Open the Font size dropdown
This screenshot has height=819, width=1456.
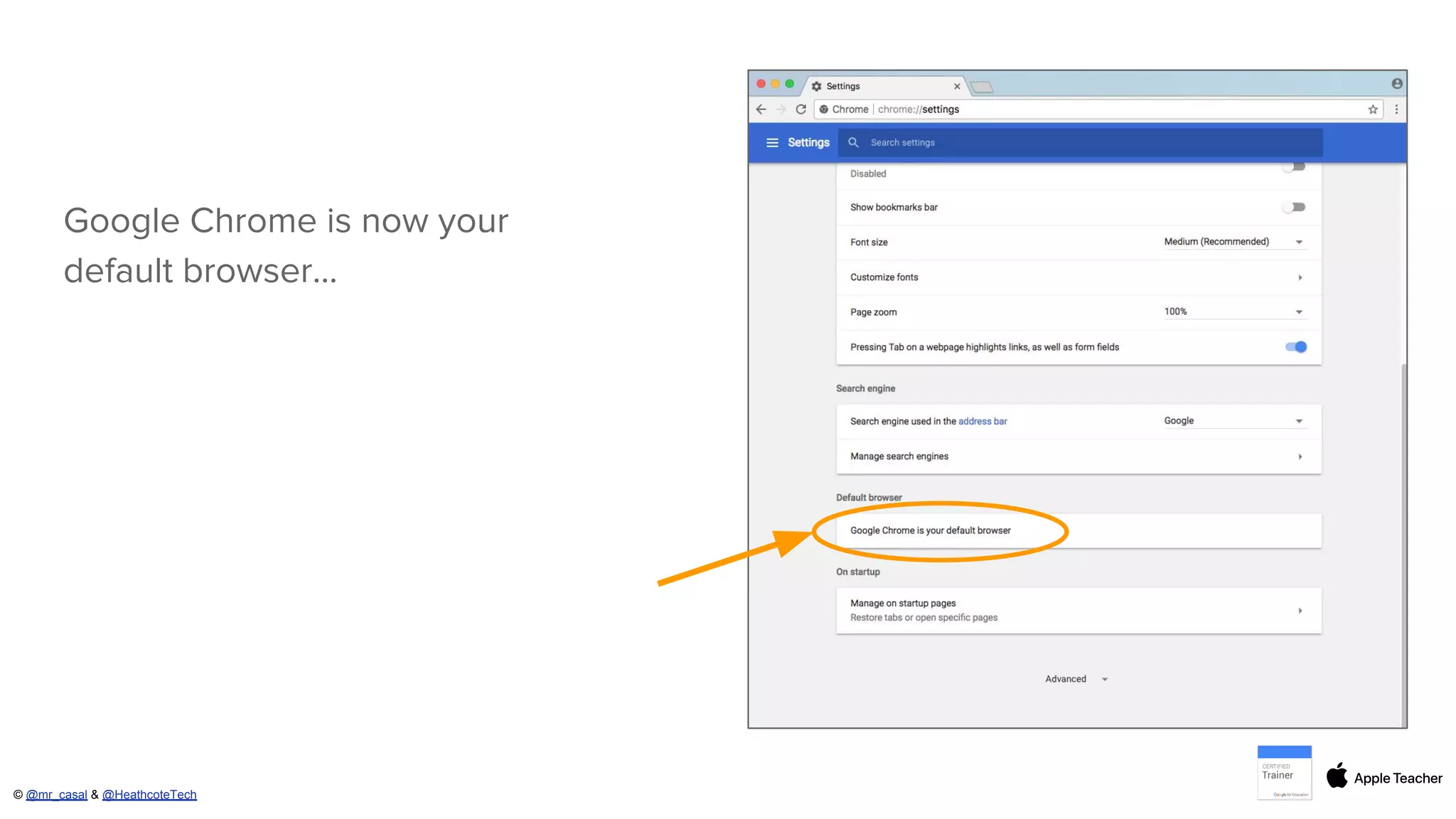[1235, 242]
